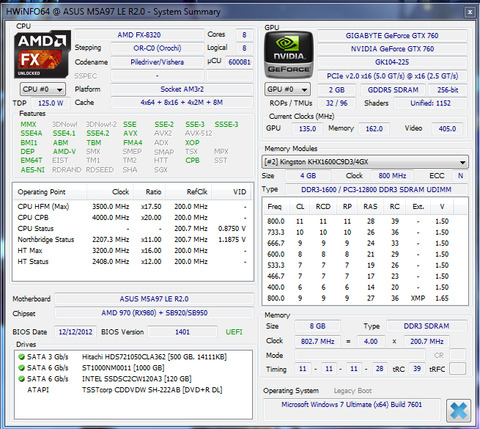Click the AMD 970 chipset field
480x429 pixels.
pyautogui.click(x=154, y=313)
